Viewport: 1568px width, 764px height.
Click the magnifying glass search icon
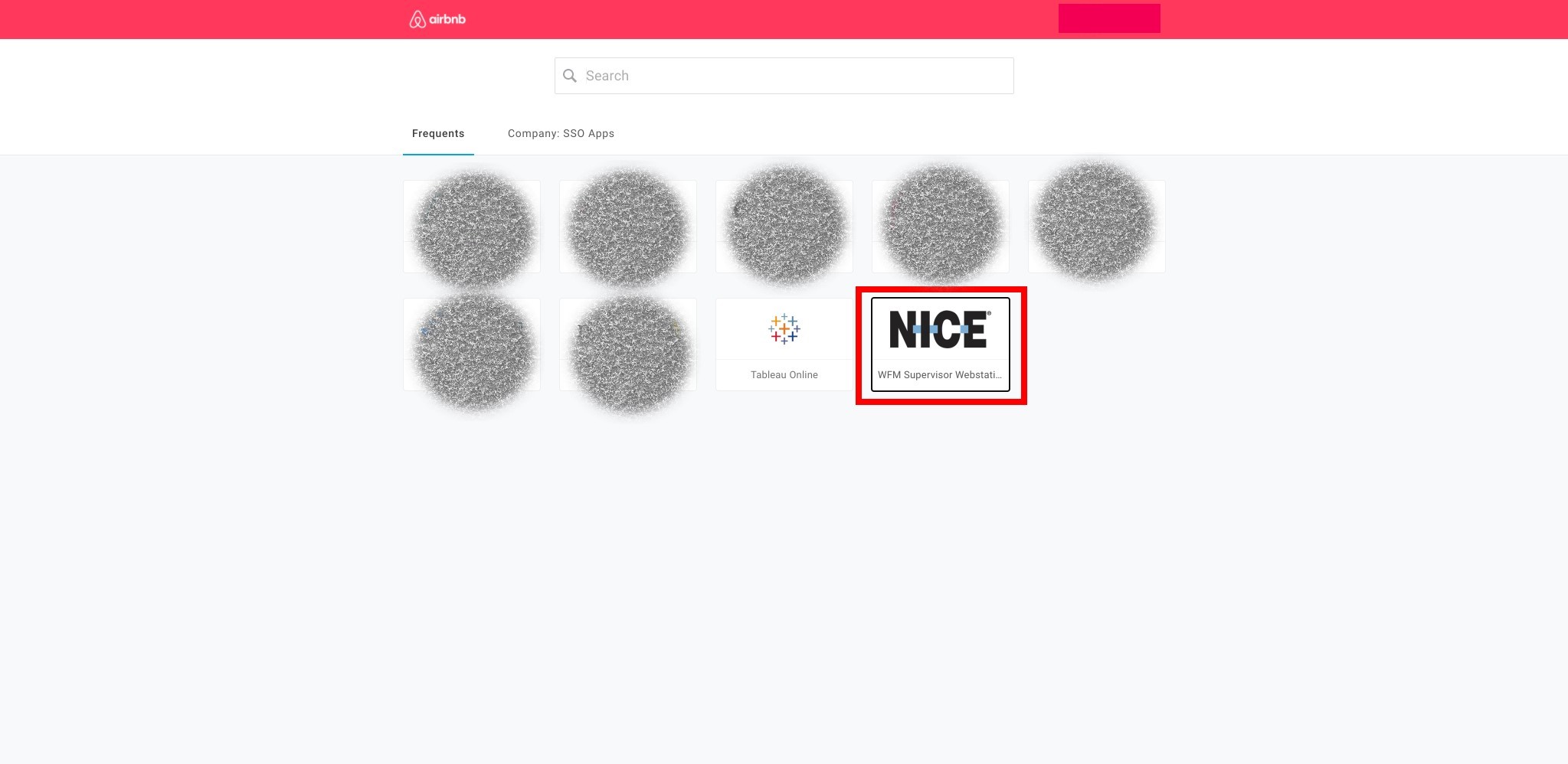(570, 76)
